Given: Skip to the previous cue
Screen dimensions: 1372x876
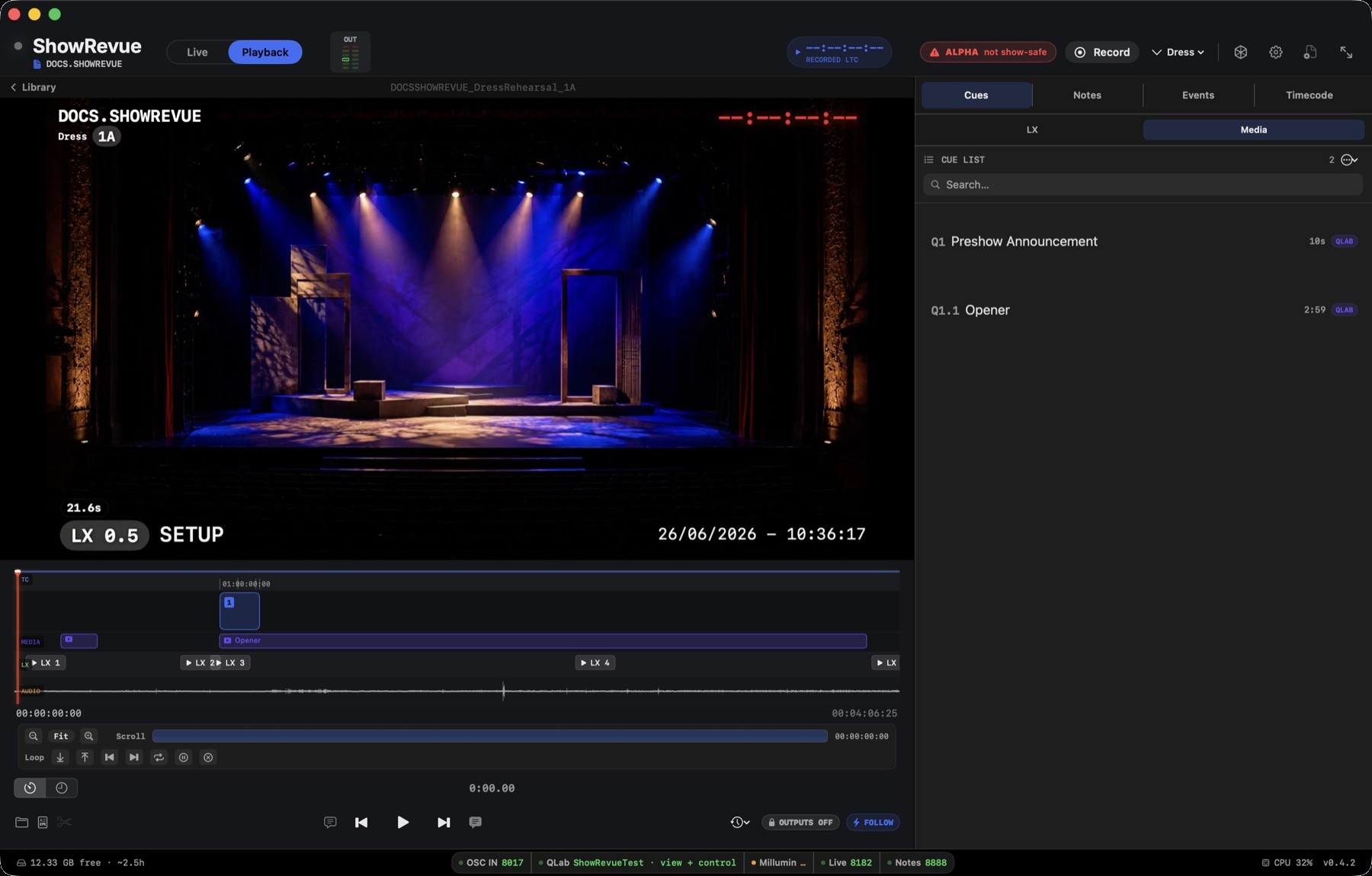Looking at the screenshot, I should point(361,822).
